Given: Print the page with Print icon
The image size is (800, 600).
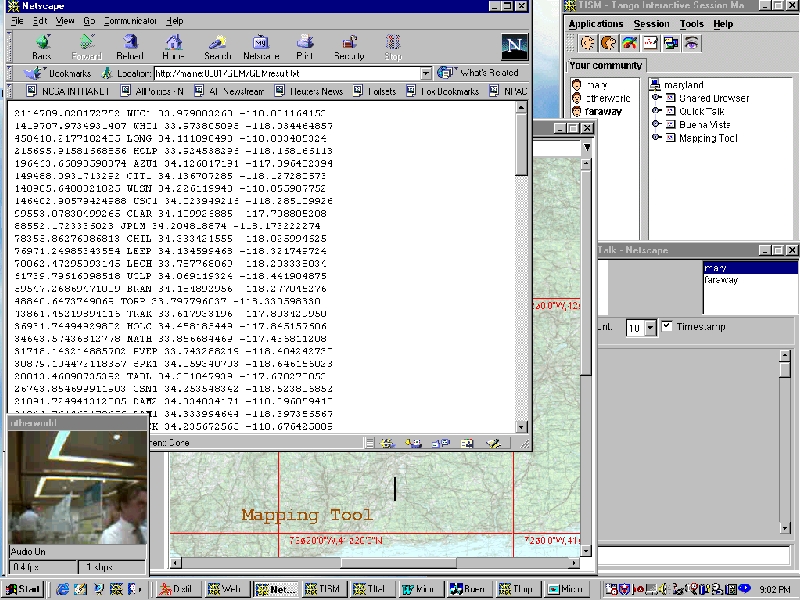Looking at the screenshot, I should coord(305,42).
